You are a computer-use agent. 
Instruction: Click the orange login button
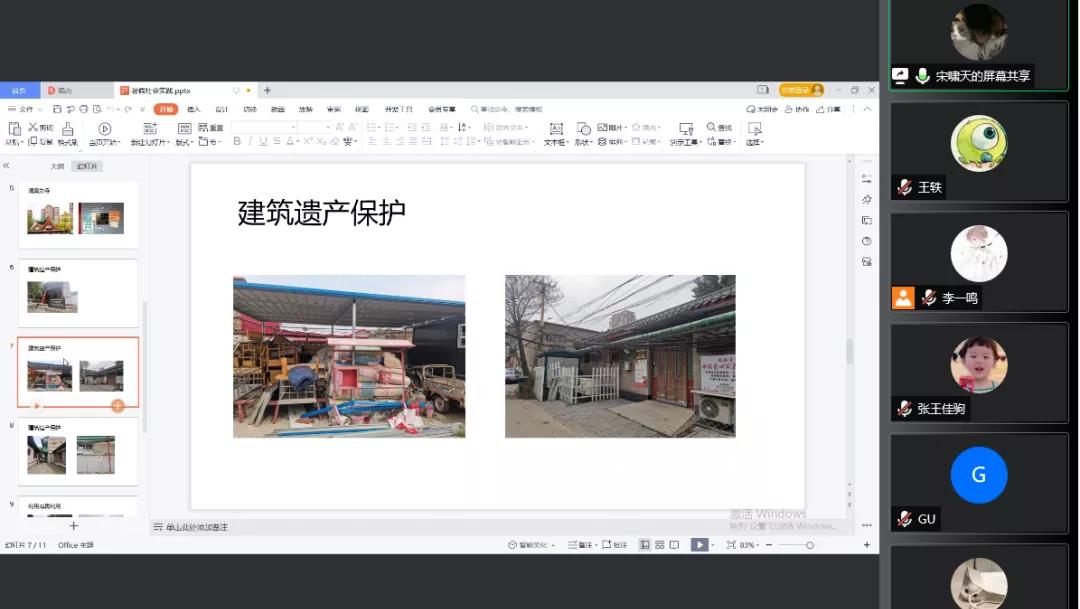pyautogui.click(x=801, y=90)
